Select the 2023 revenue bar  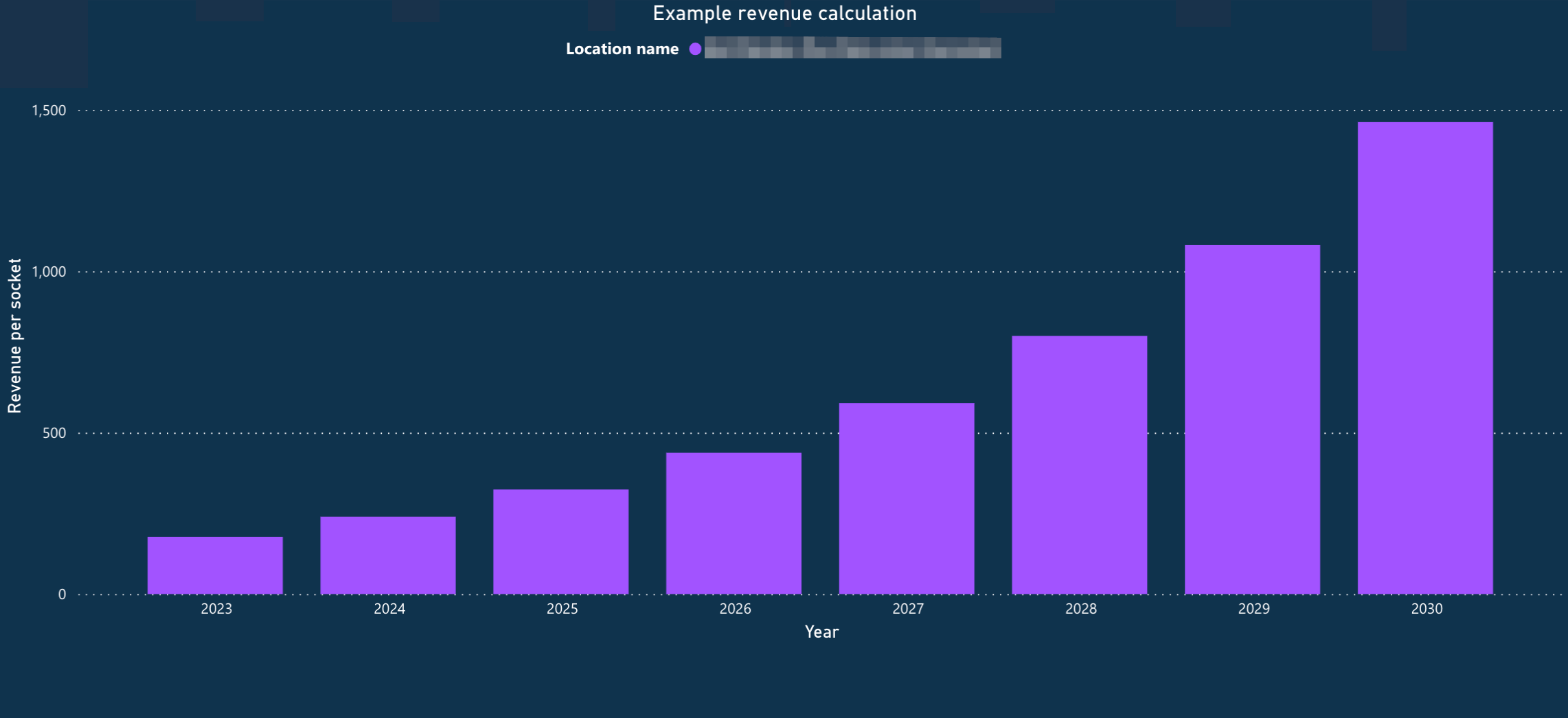click(215, 565)
